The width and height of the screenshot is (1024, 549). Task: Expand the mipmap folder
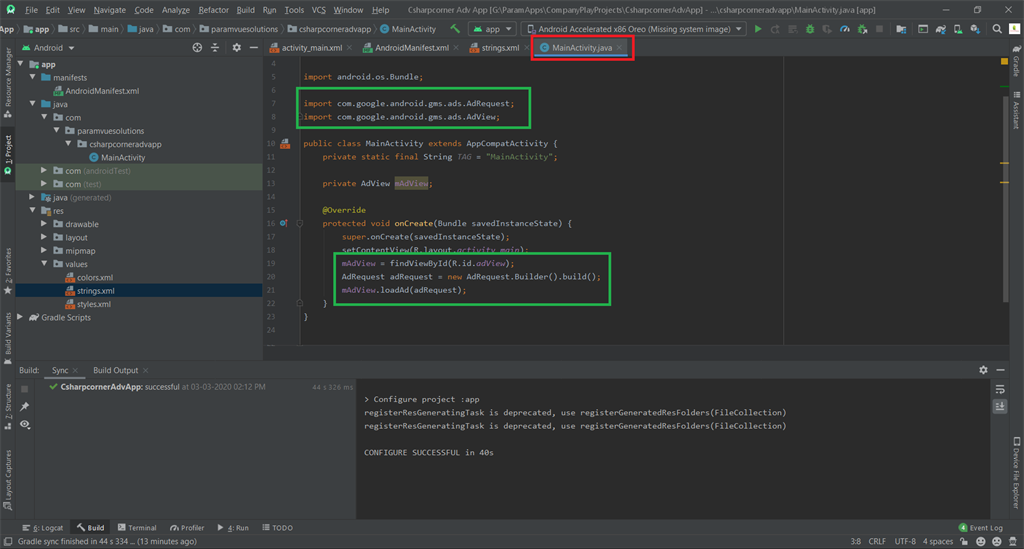44,251
